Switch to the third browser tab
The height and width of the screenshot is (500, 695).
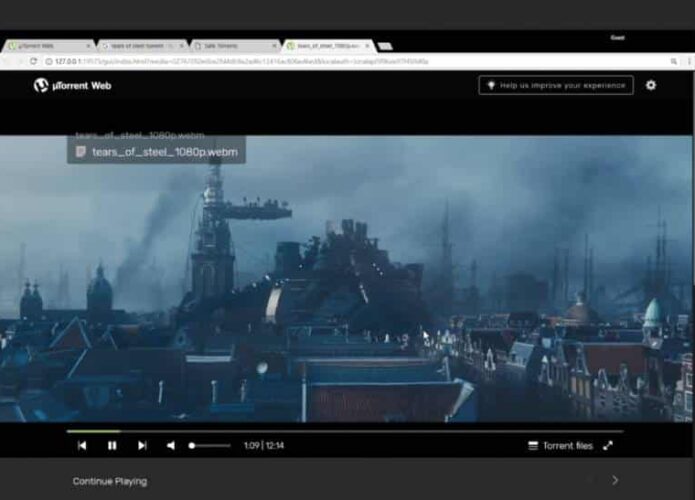pos(235,46)
